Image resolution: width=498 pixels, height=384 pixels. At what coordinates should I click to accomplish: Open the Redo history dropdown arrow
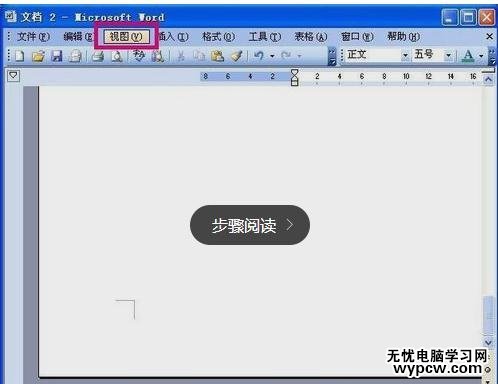pyautogui.click(x=300, y=56)
